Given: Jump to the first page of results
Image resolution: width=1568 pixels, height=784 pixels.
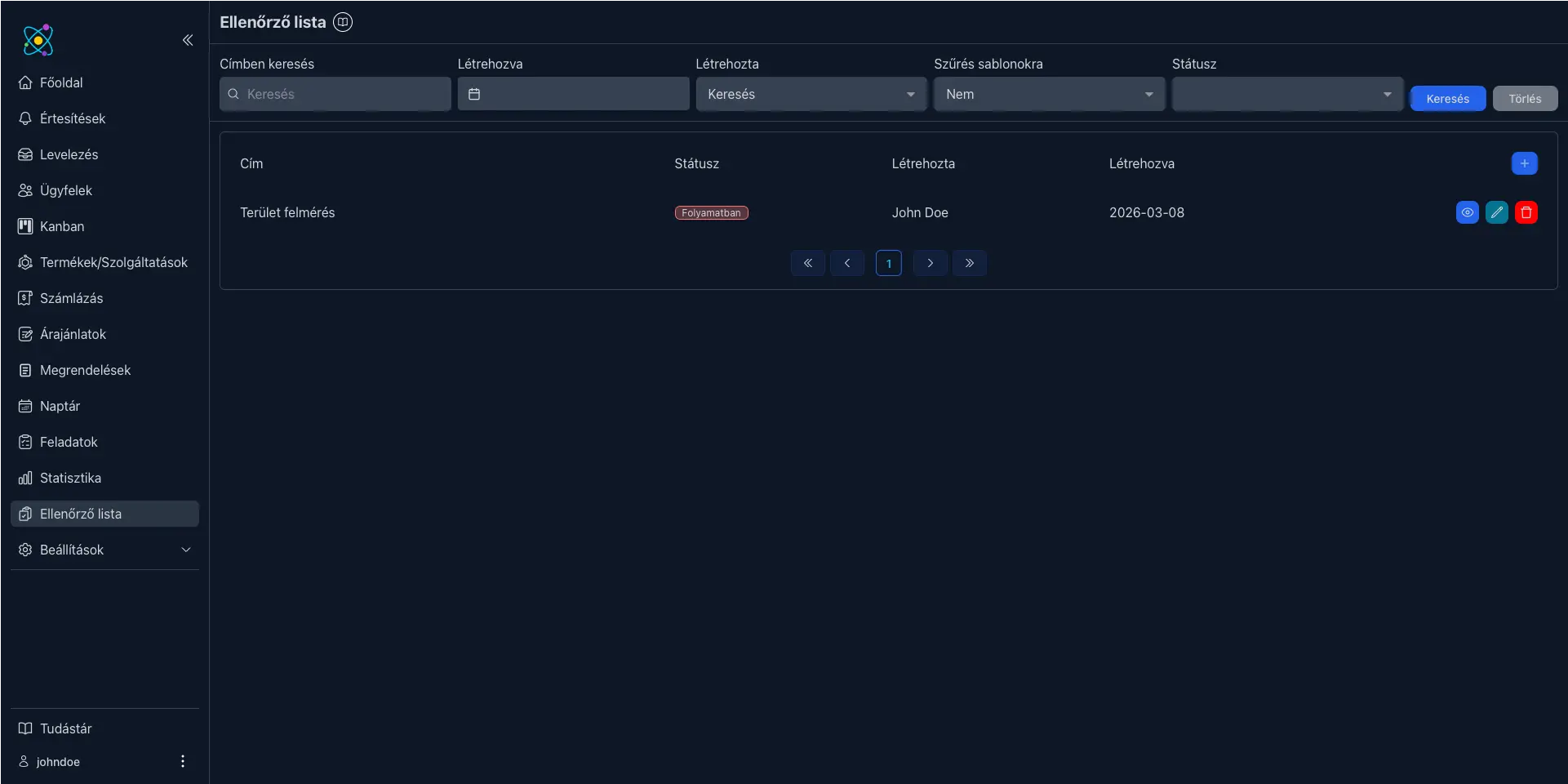Looking at the screenshot, I should (x=807, y=263).
